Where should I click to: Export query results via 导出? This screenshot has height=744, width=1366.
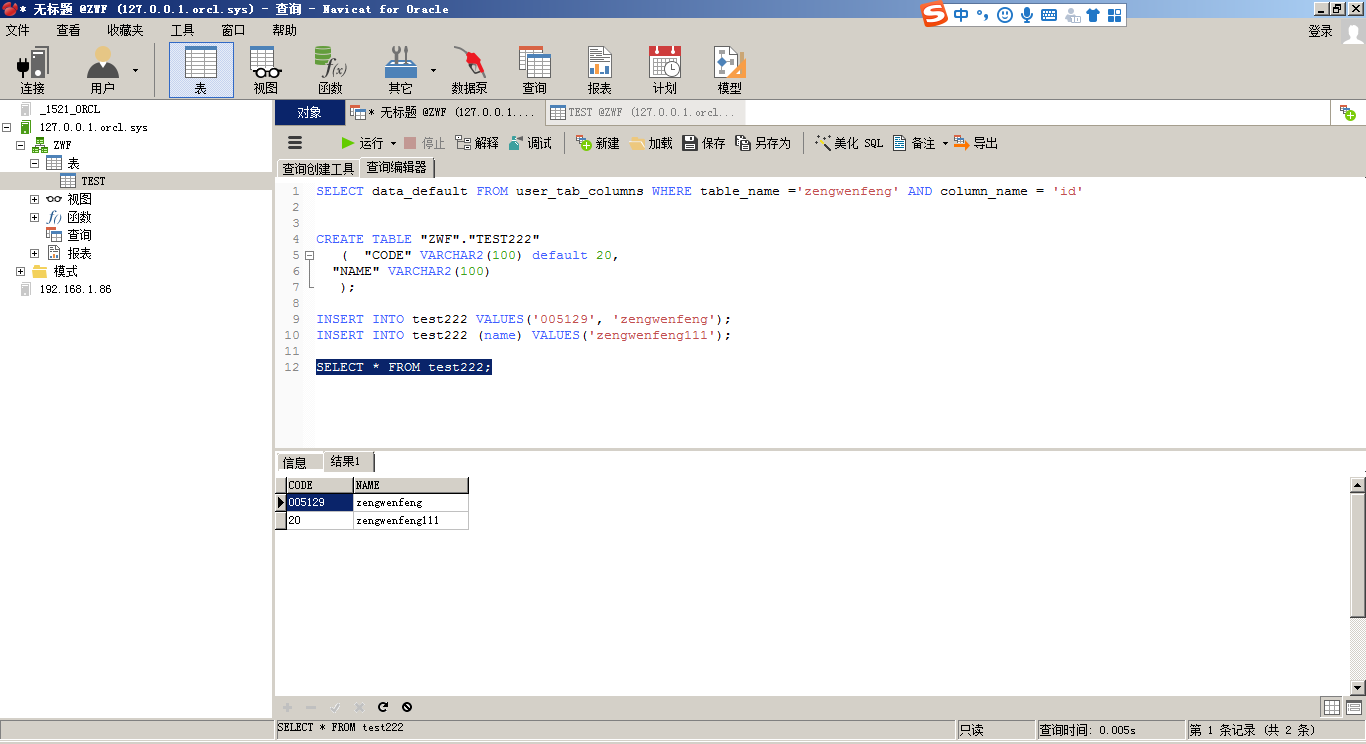coord(975,143)
